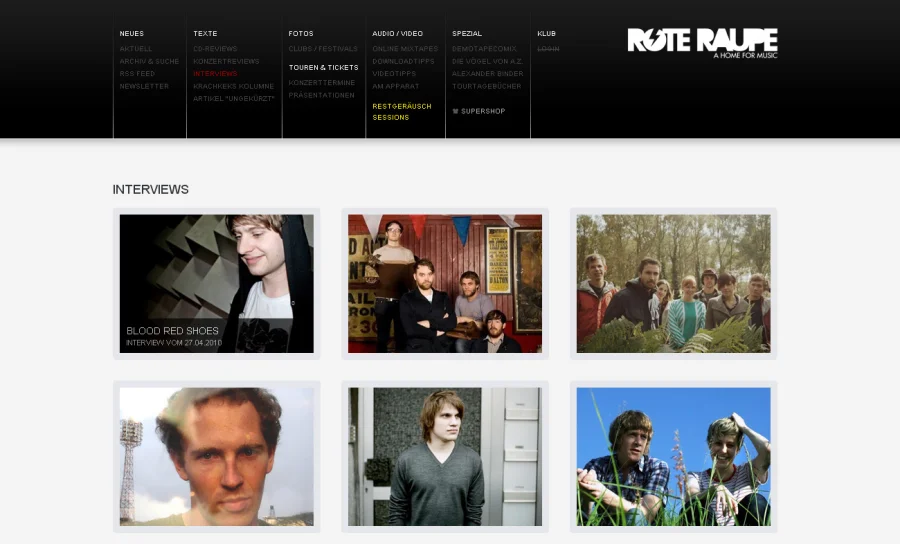Select Konzertreviews in Texte menu
Image resolution: width=900 pixels, height=544 pixels.
click(226, 61)
